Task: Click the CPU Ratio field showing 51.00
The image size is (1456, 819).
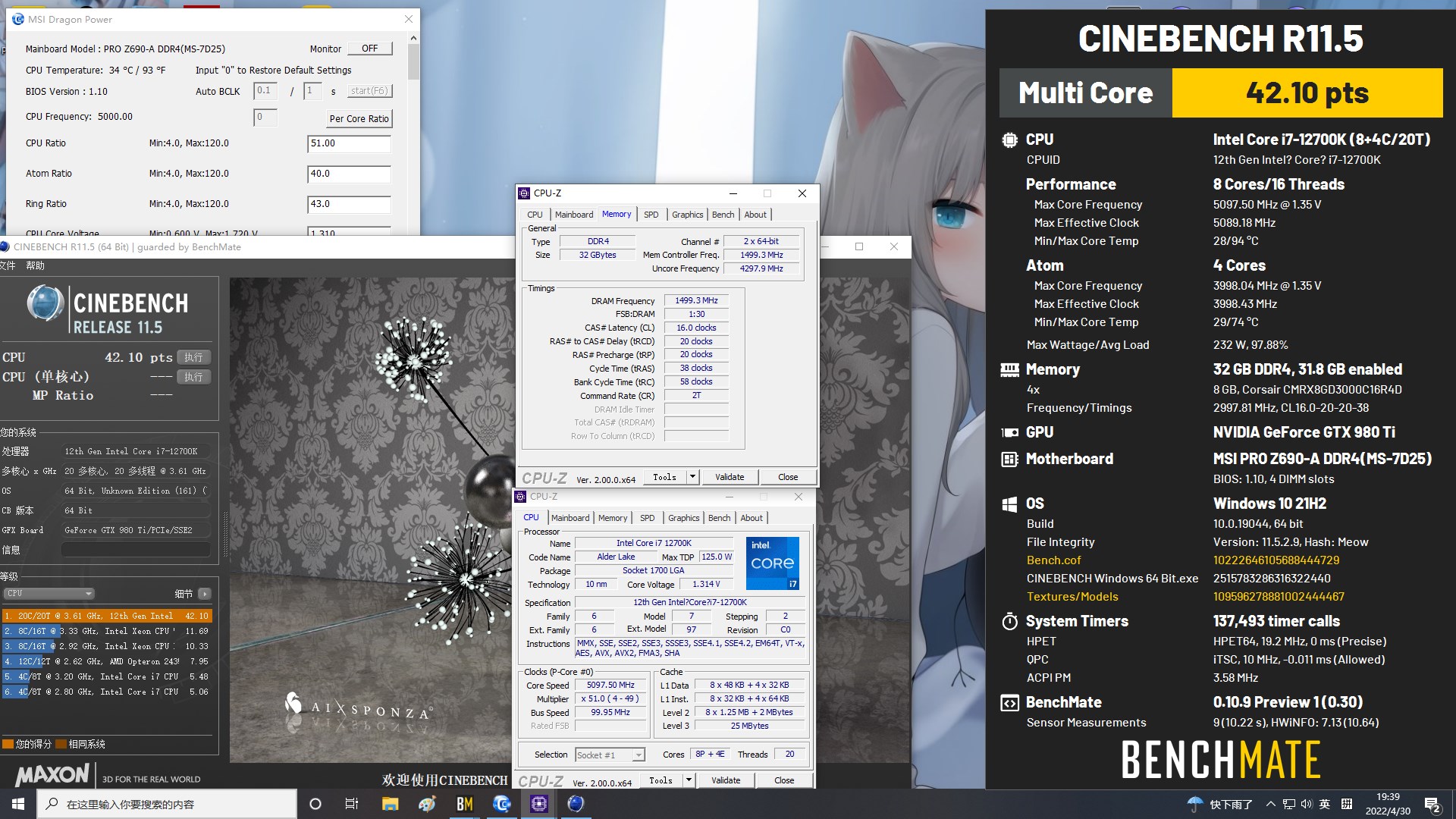Action: tap(349, 143)
